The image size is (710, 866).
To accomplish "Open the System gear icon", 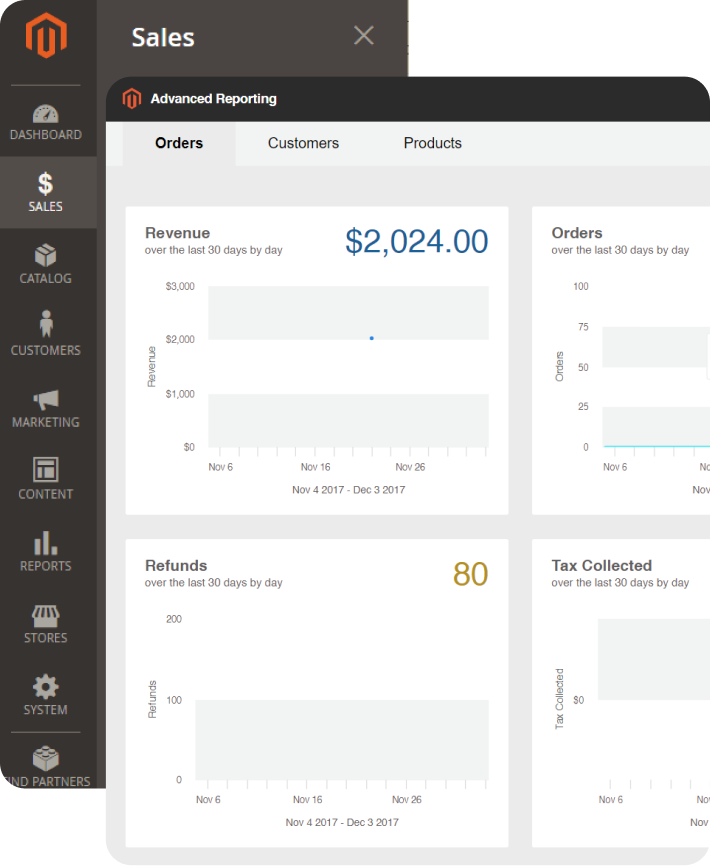I will (x=46, y=686).
